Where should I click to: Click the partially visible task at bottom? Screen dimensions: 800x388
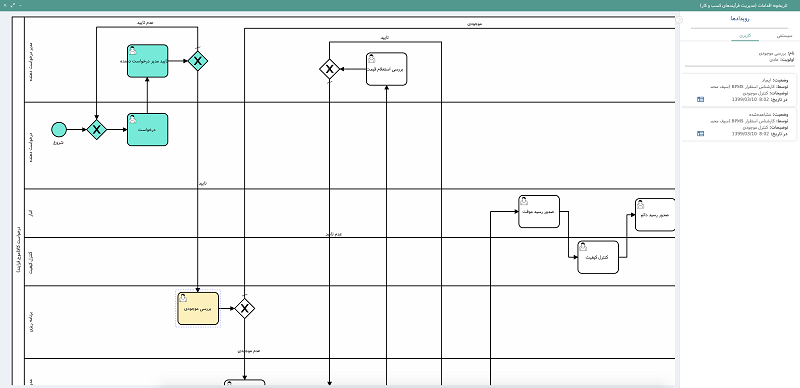pos(245,383)
